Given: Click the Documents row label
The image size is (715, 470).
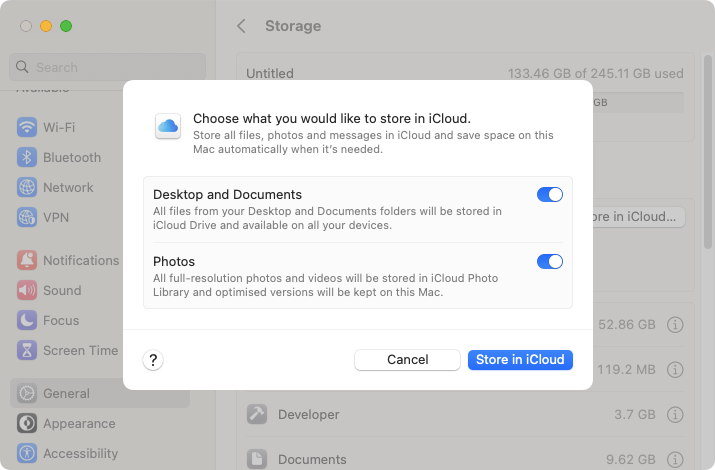Looking at the screenshot, I should 312,459.
